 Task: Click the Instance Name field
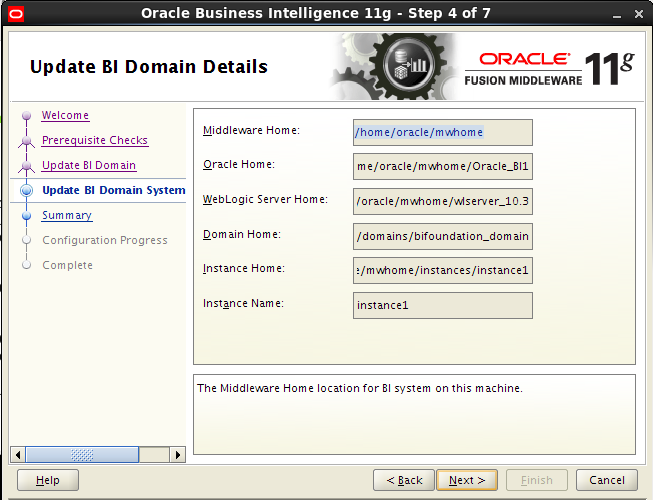pyautogui.click(x=443, y=306)
